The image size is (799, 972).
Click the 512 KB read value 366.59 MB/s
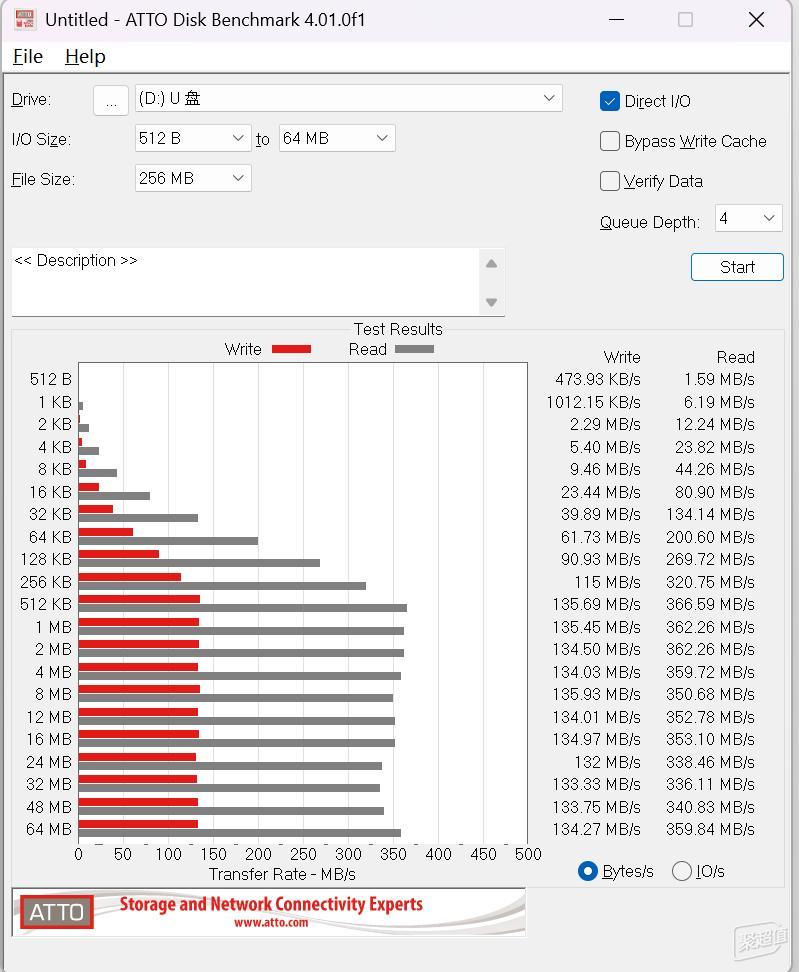tap(710, 604)
